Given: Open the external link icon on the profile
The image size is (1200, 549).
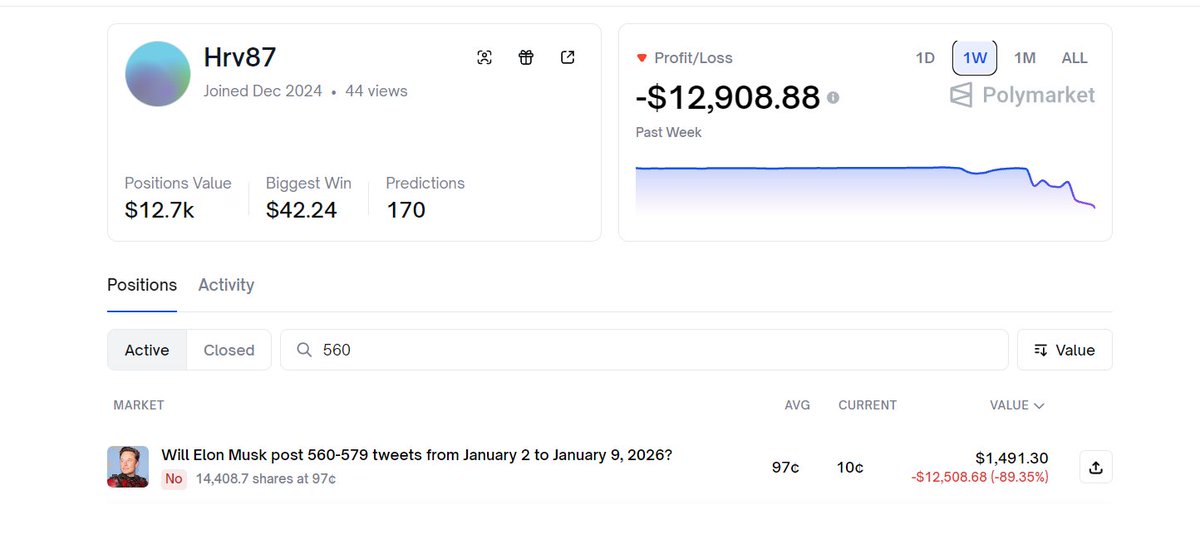Looking at the screenshot, I should coord(568,57).
